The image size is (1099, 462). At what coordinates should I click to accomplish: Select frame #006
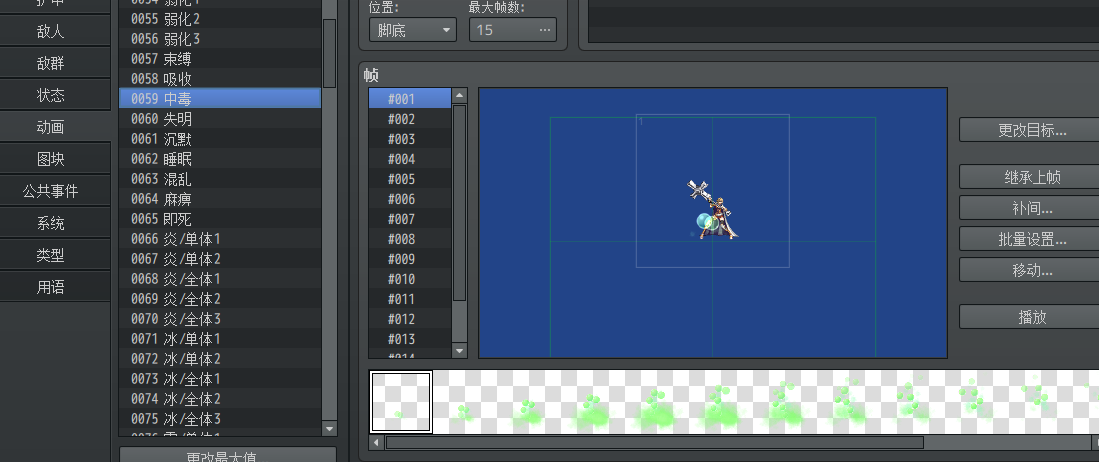(x=410, y=199)
